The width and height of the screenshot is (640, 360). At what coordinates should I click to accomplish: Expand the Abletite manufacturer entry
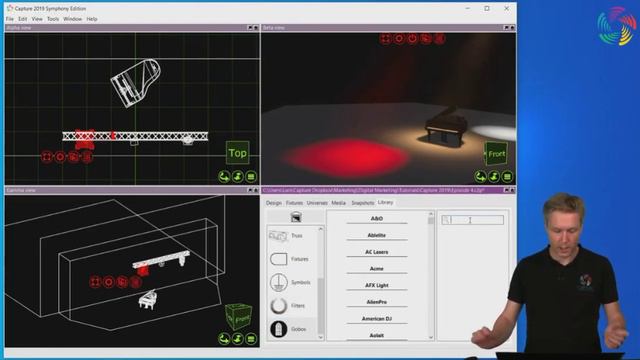(377, 236)
